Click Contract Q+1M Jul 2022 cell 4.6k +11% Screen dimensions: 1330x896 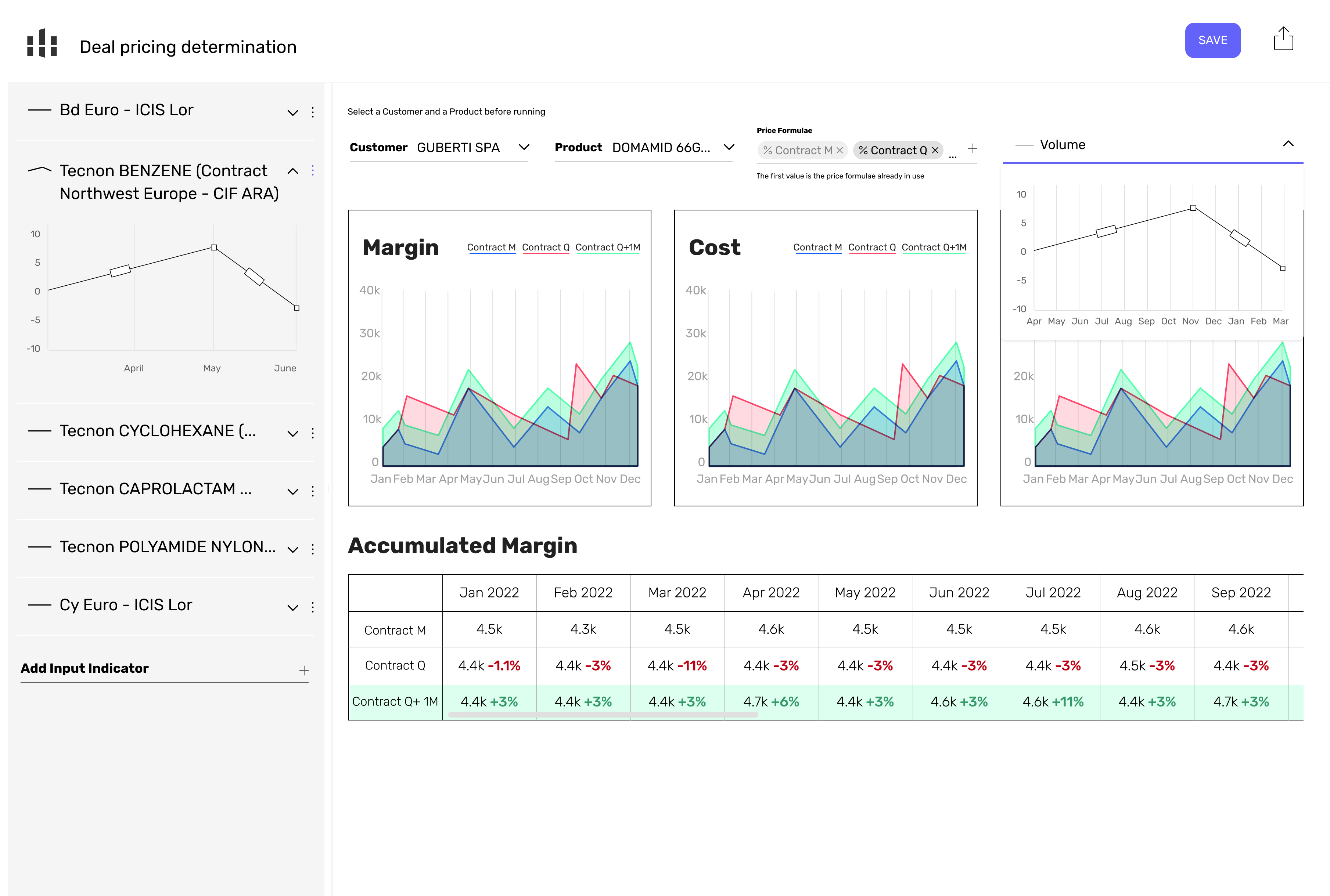click(x=1053, y=702)
